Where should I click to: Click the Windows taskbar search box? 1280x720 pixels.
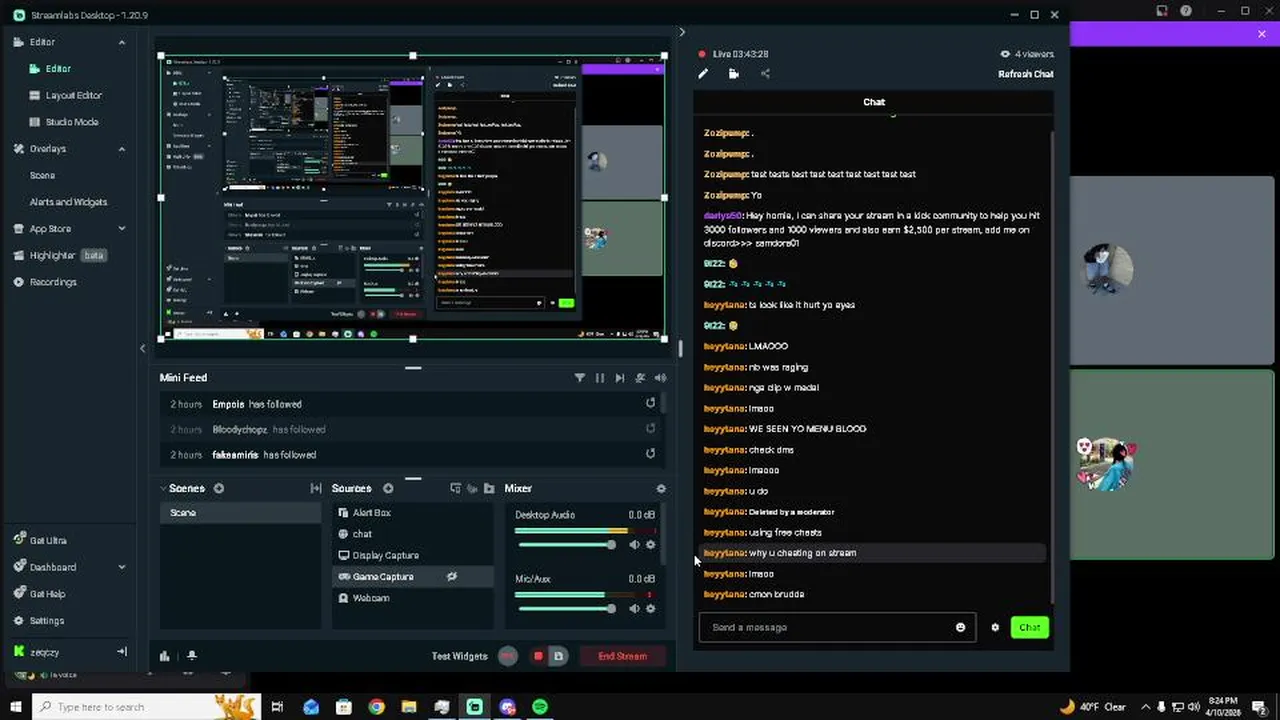click(147, 707)
